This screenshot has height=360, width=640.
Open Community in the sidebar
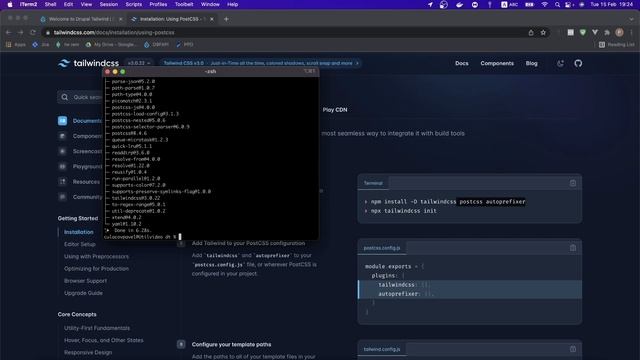(80, 197)
